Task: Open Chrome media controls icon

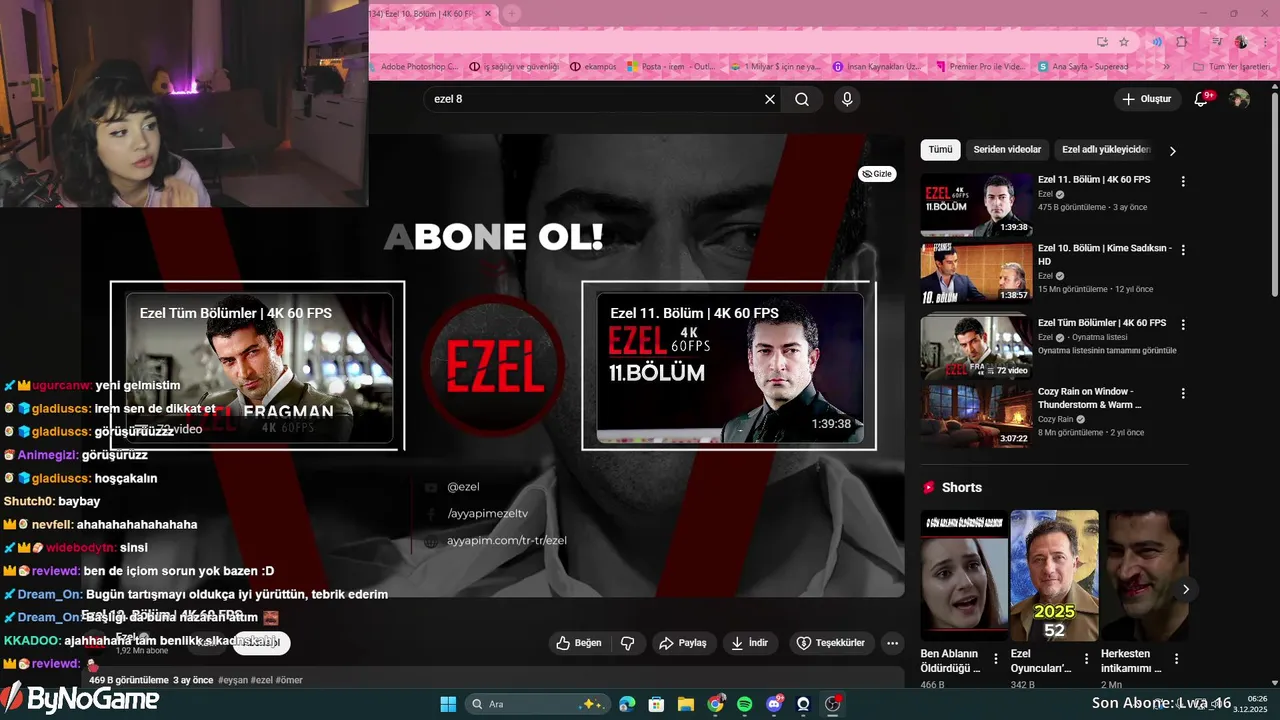Action: (x=1216, y=42)
